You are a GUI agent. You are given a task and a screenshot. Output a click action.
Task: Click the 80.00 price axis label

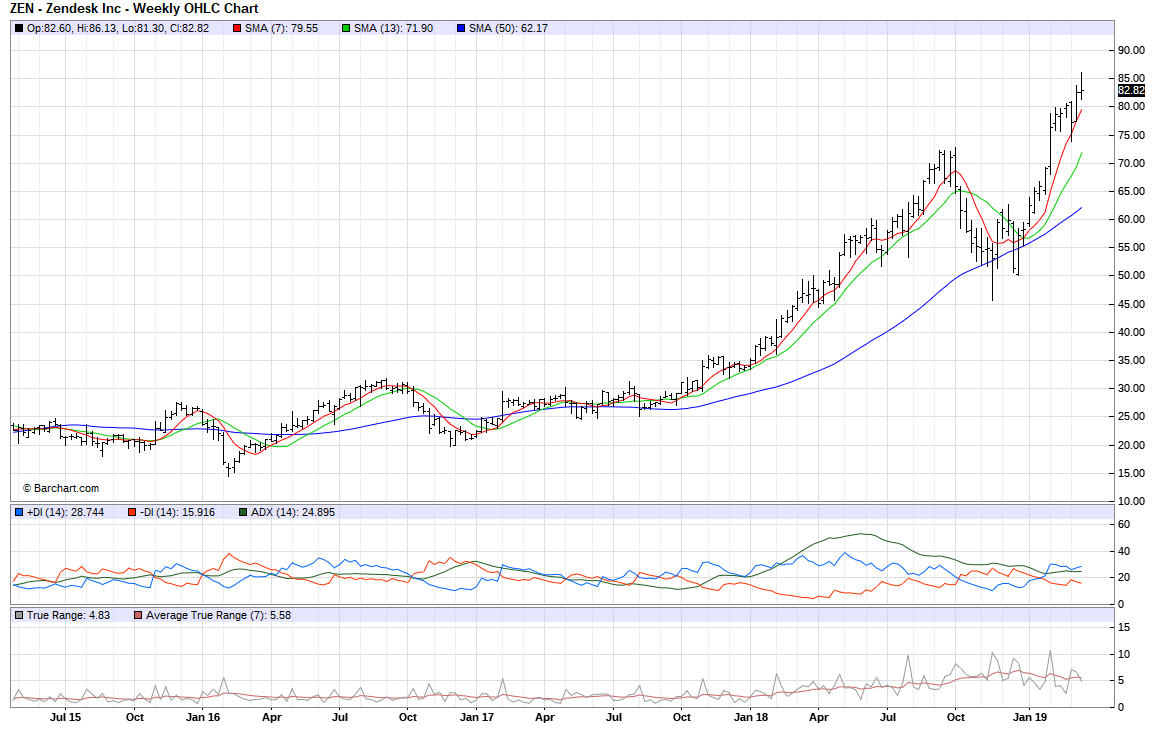click(x=1131, y=106)
